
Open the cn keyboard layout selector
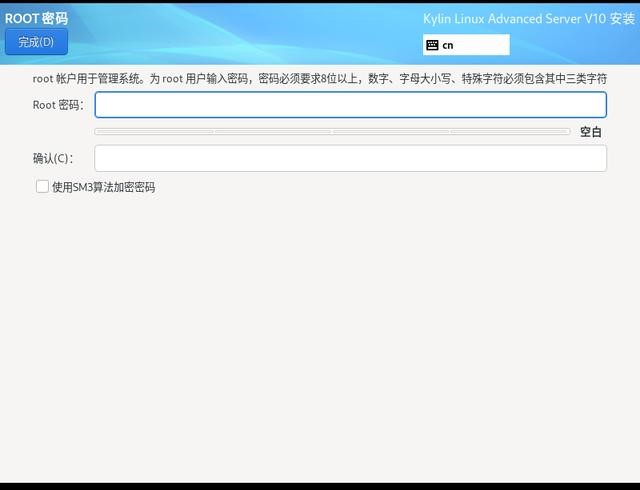(466, 45)
